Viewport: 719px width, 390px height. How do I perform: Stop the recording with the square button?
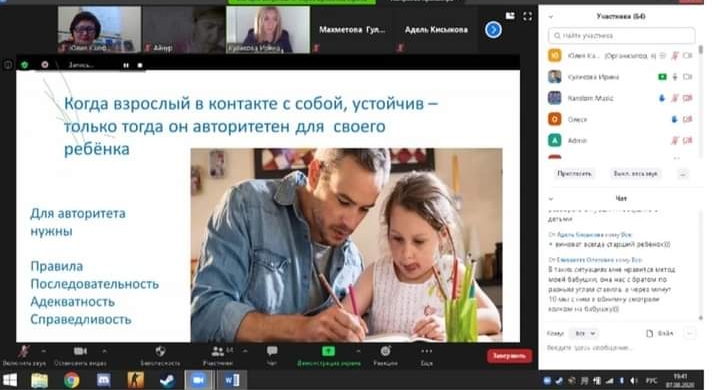point(140,65)
